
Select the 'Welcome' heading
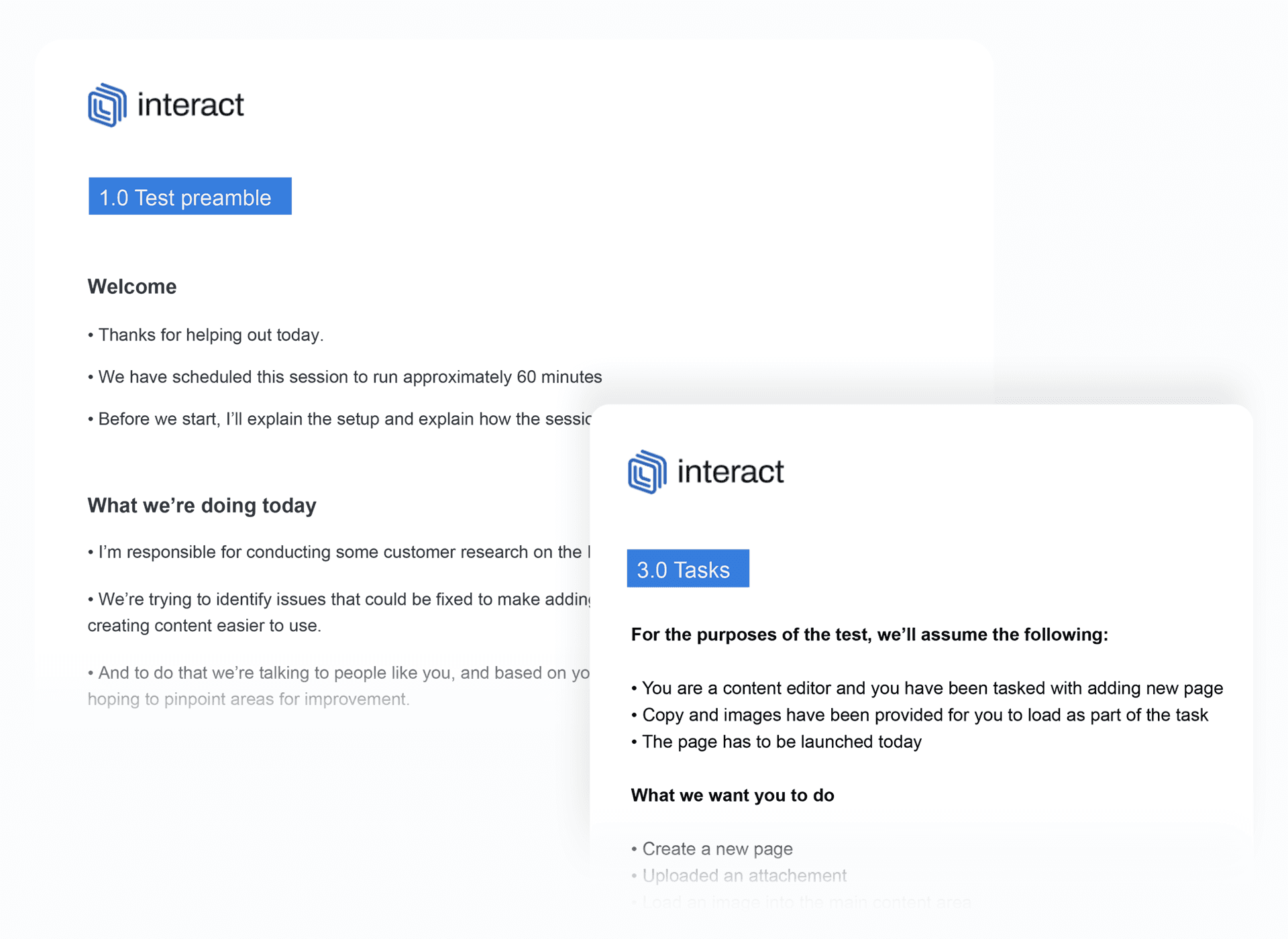(132, 286)
